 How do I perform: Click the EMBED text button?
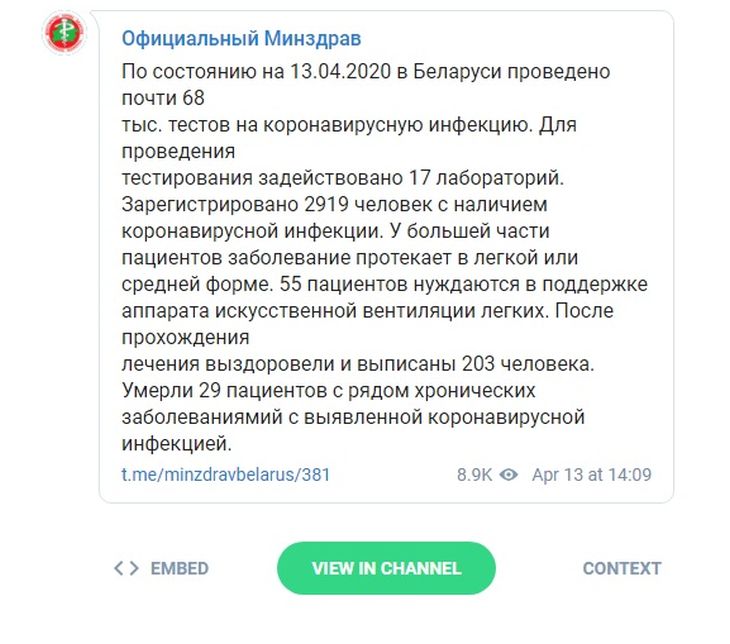tap(180, 568)
